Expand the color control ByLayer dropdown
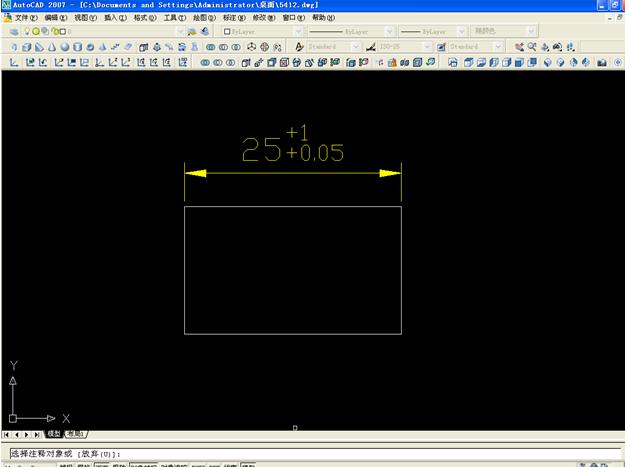This screenshot has height=467, width=625. point(298,31)
